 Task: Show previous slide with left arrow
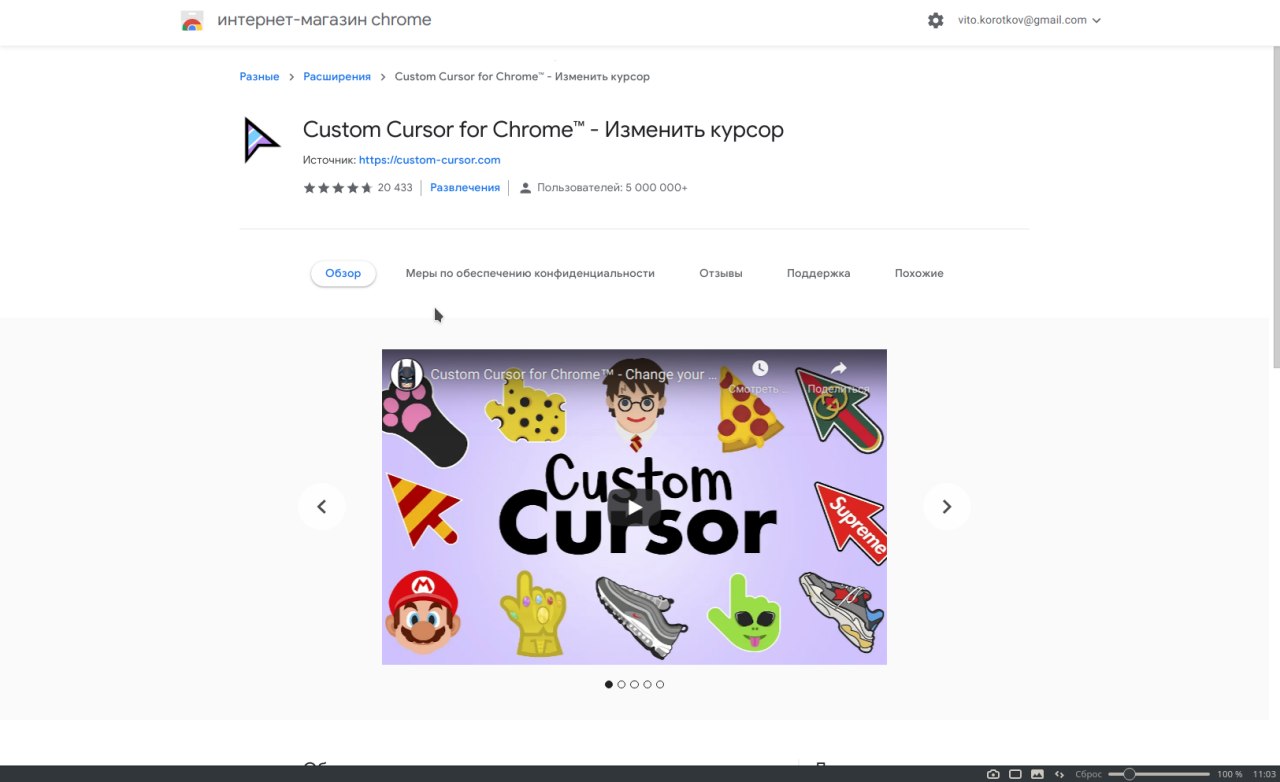pos(322,507)
